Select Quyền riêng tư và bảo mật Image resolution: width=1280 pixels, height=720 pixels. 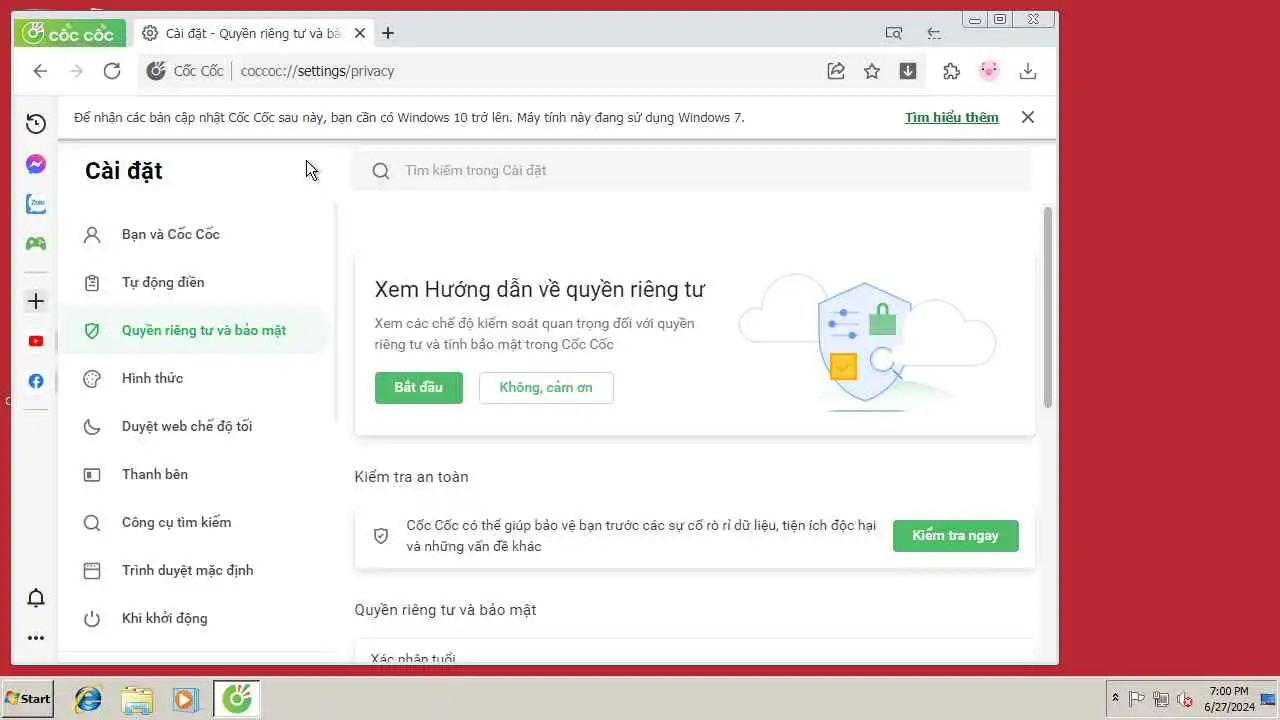(x=194, y=330)
